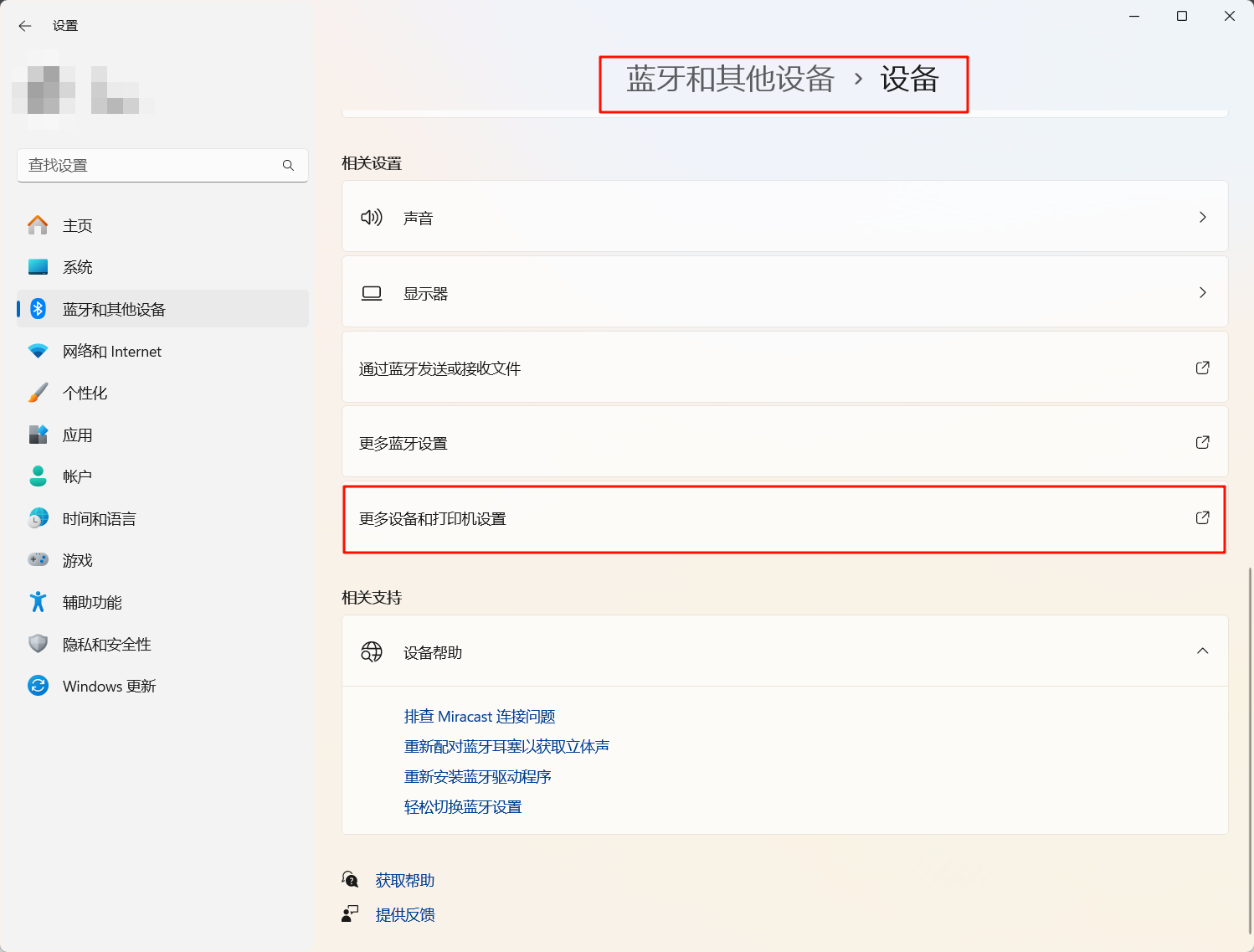Screen dimensions: 1254x952
Task: Click the Privacy shield icon
Action: 38,644
